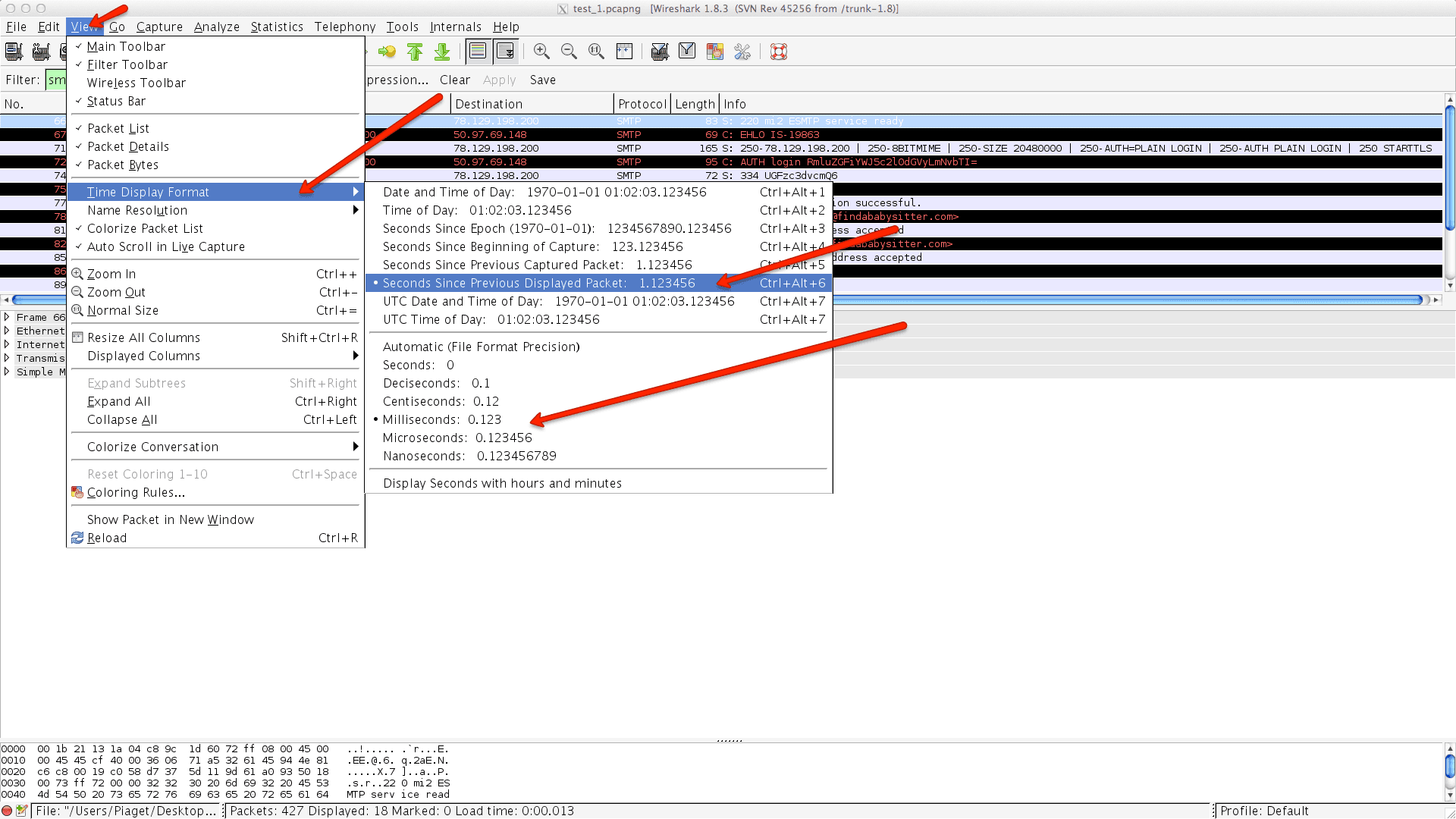Uncheck Colorize Packet List in View menu

[x=145, y=228]
